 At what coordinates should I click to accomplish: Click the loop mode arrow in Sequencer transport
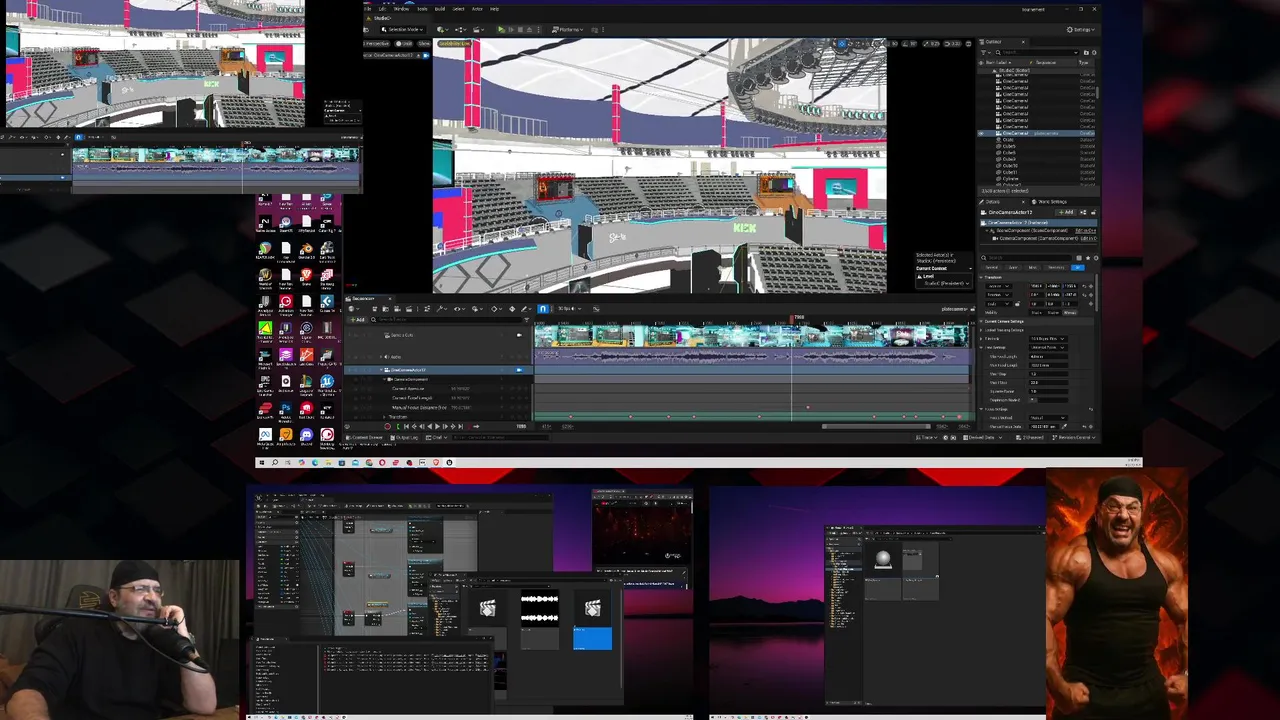(476, 426)
